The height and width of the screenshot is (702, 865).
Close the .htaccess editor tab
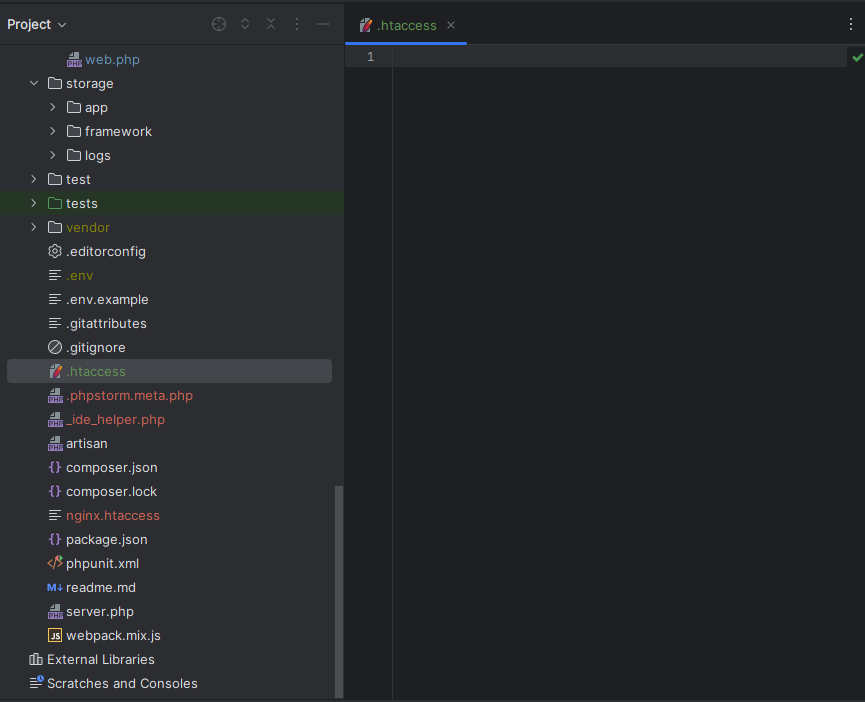[451, 25]
